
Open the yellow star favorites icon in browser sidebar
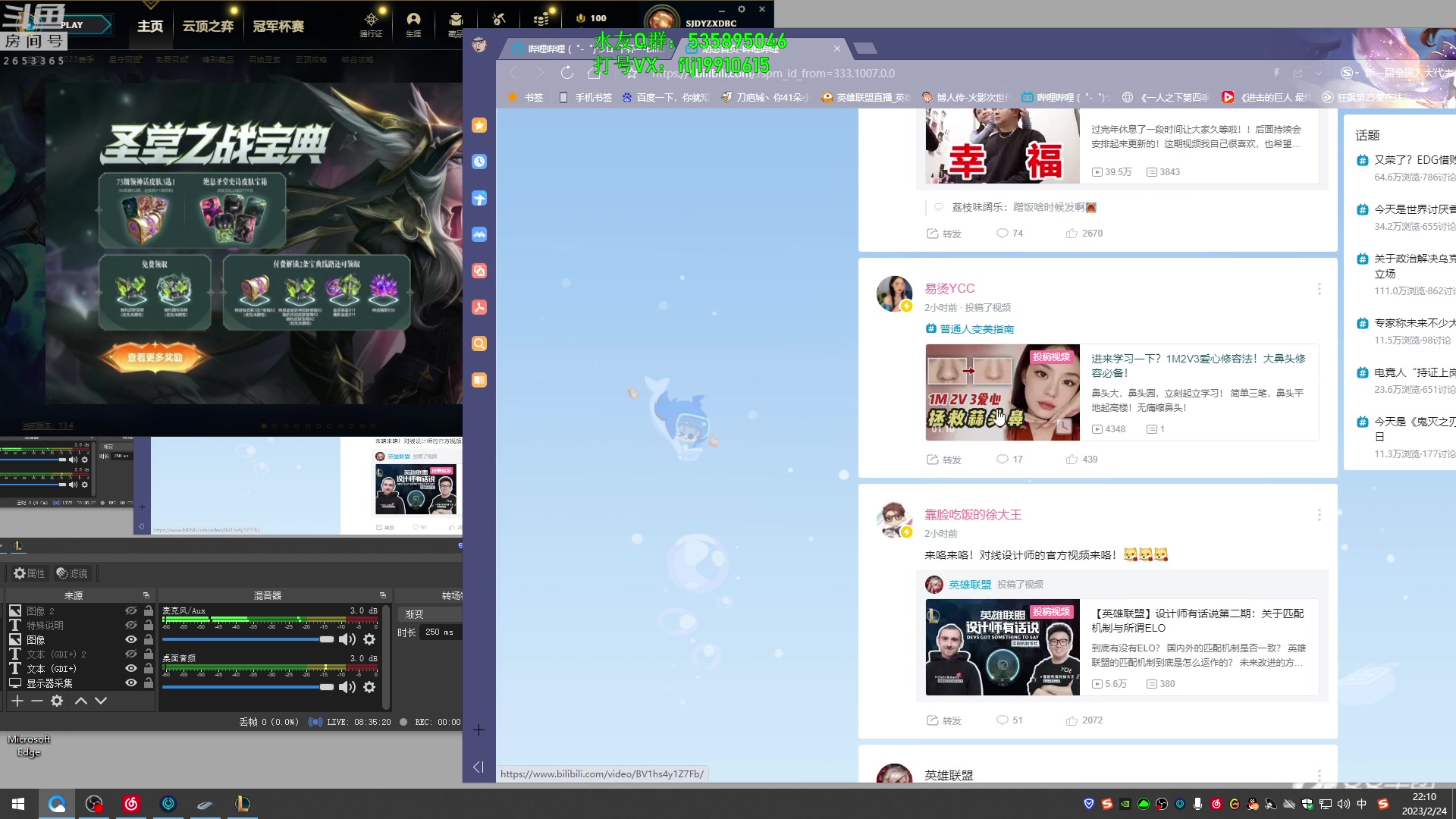[x=479, y=125]
